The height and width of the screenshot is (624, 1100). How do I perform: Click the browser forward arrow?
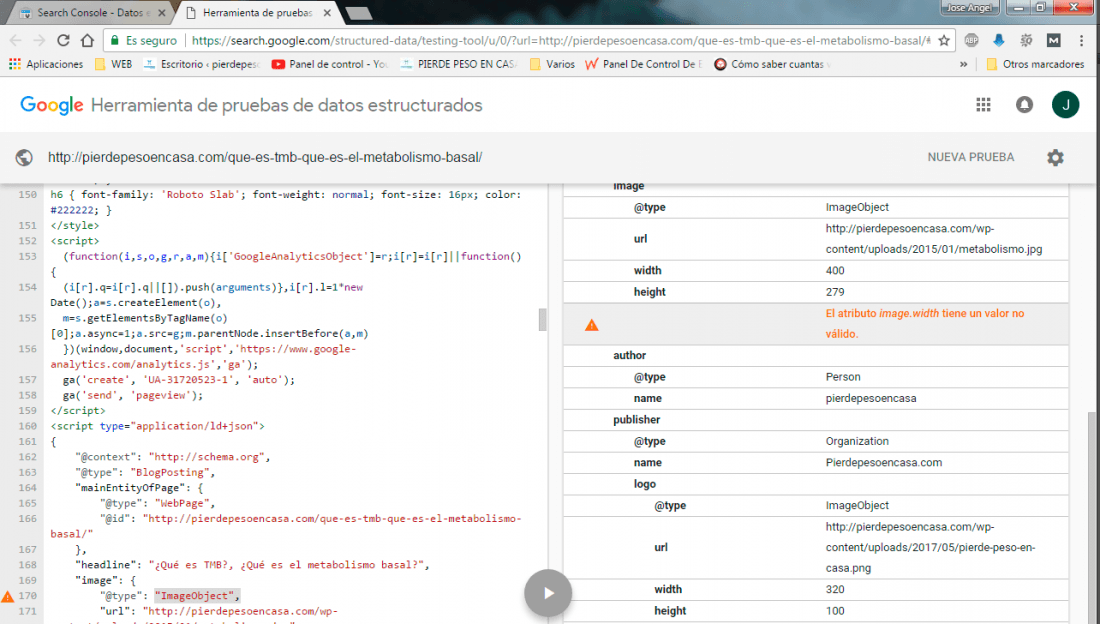point(39,41)
